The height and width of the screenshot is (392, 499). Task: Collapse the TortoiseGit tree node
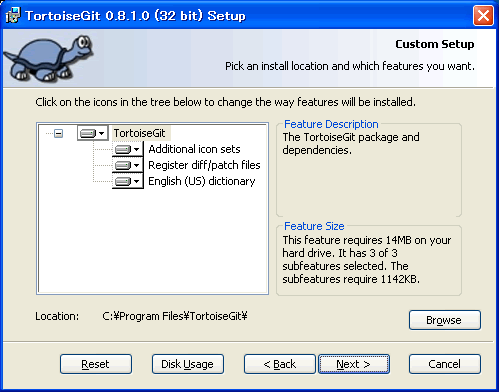coord(59,134)
